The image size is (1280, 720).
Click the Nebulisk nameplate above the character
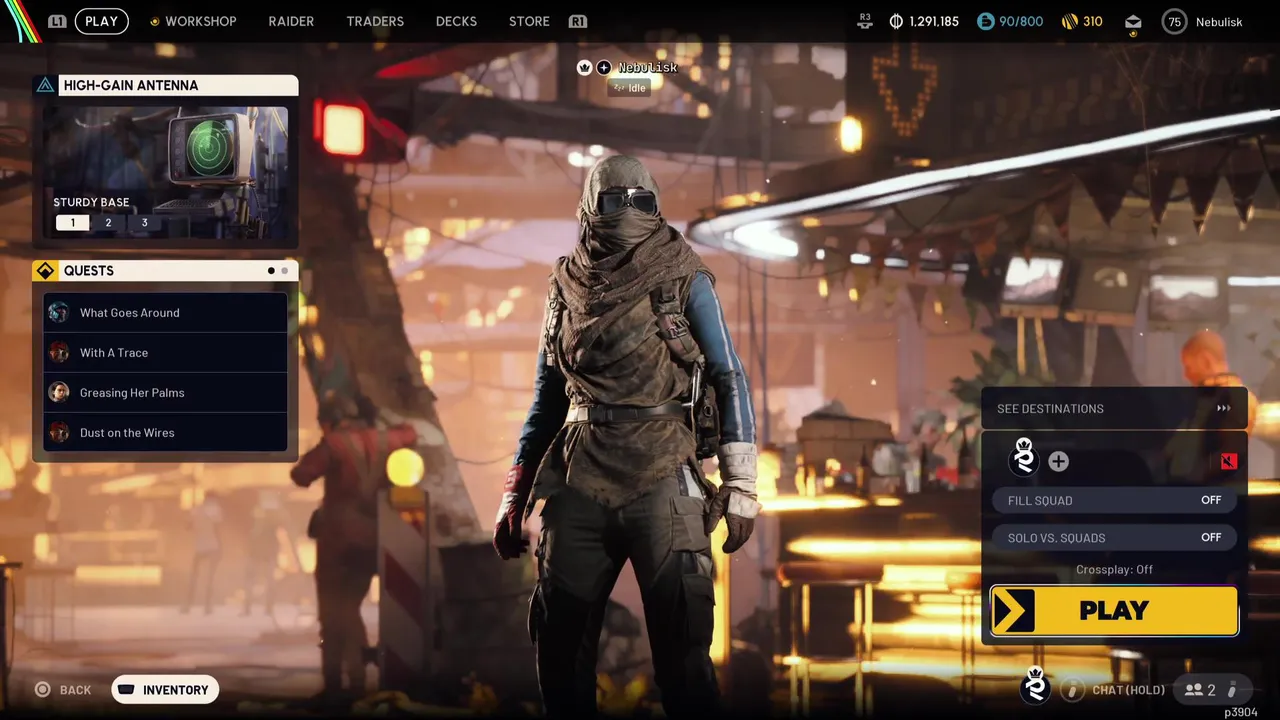648,67
